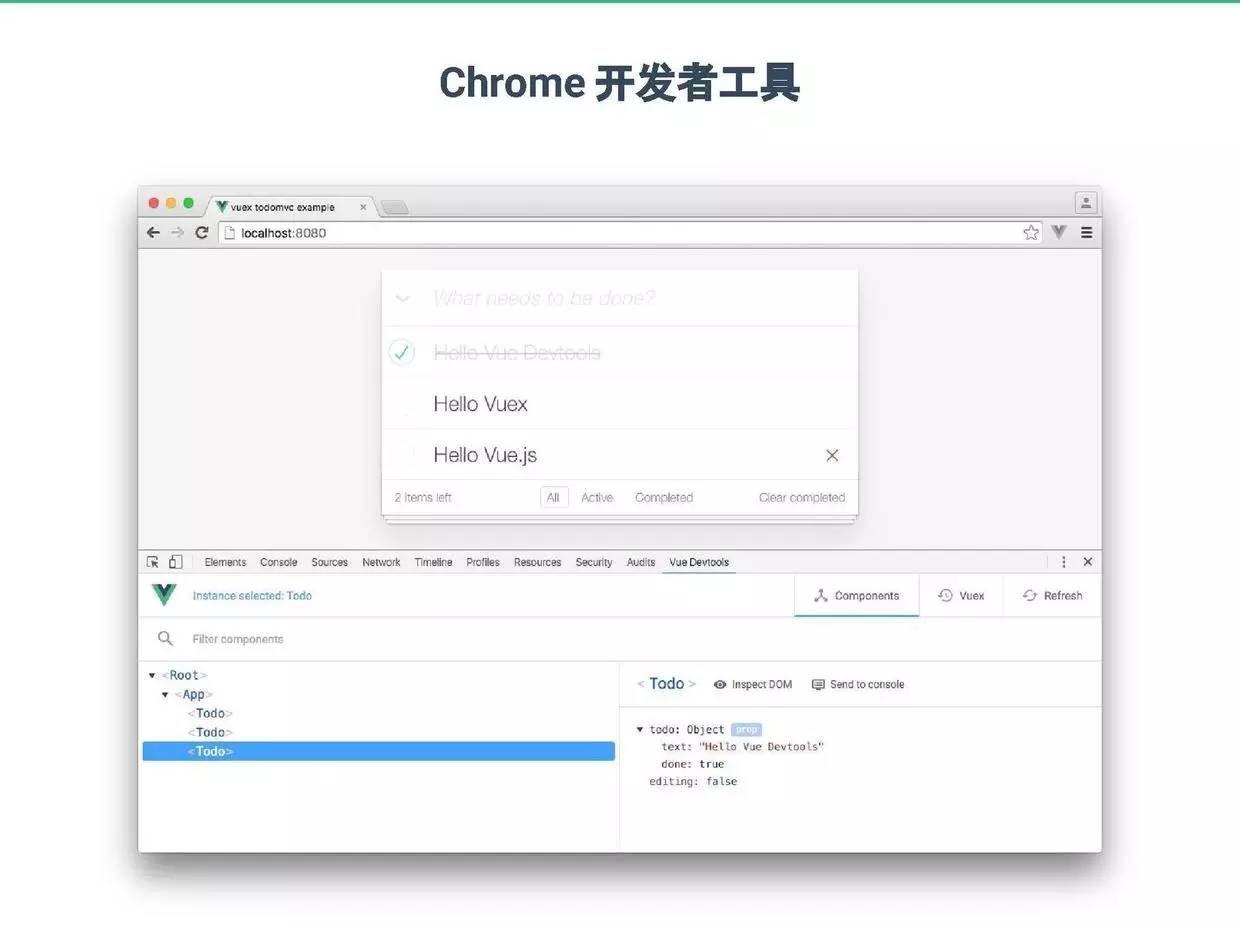Collapse the App component node

[165, 694]
